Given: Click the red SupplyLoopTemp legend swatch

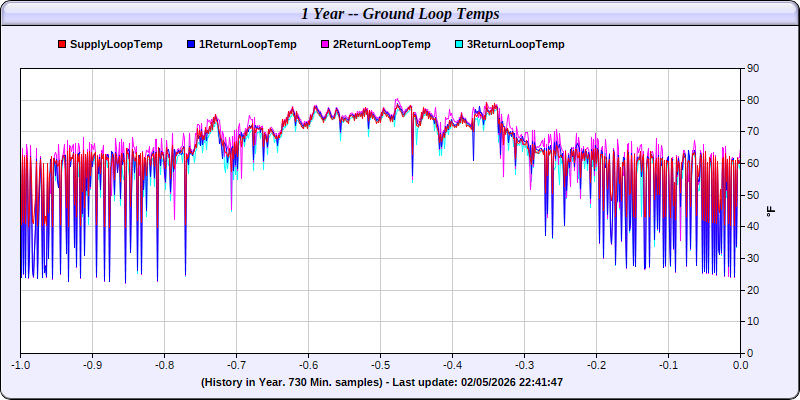Looking at the screenshot, I should 63,45.
